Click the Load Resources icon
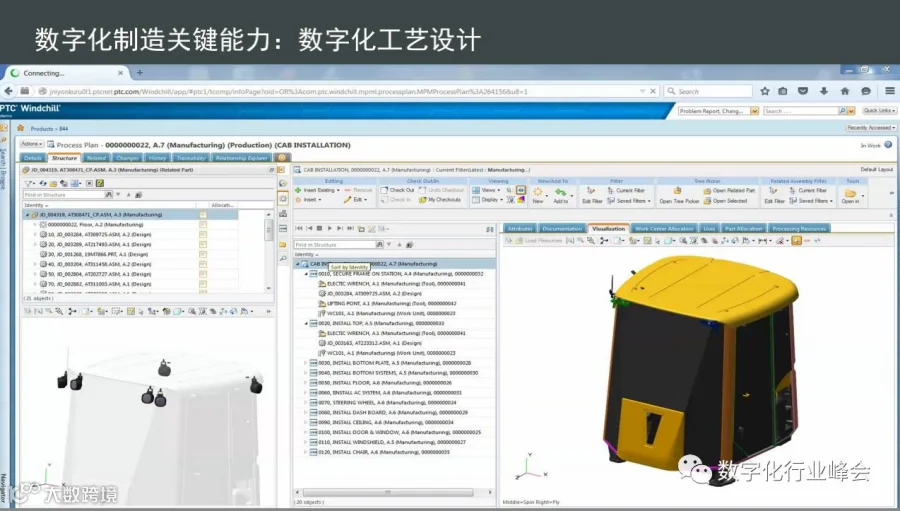The width and height of the screenshot is (900, 511). [x=519, y=241]
